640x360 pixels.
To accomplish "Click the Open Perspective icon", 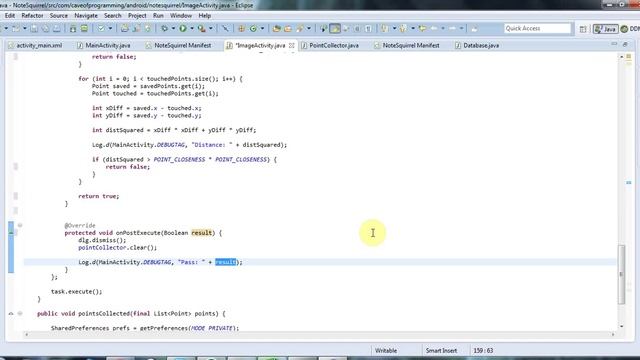I will [583, 29].
